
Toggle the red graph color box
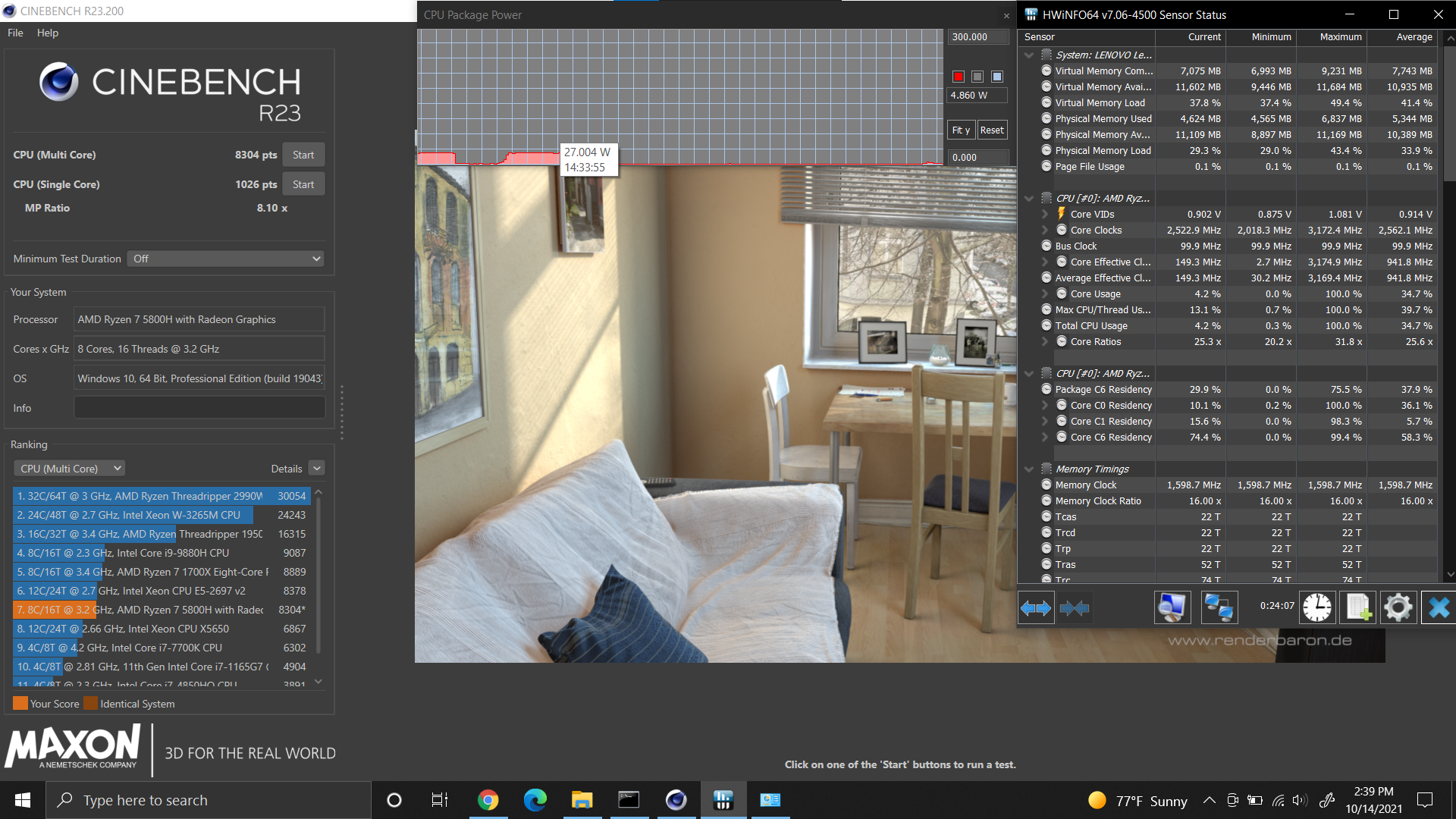(x=959, y=77)
